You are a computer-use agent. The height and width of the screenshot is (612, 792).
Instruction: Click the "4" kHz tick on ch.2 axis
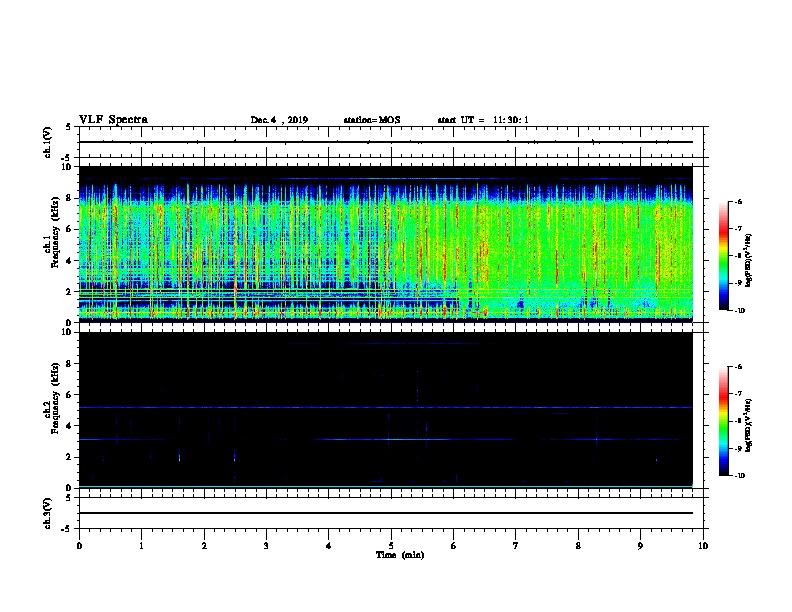70,426
